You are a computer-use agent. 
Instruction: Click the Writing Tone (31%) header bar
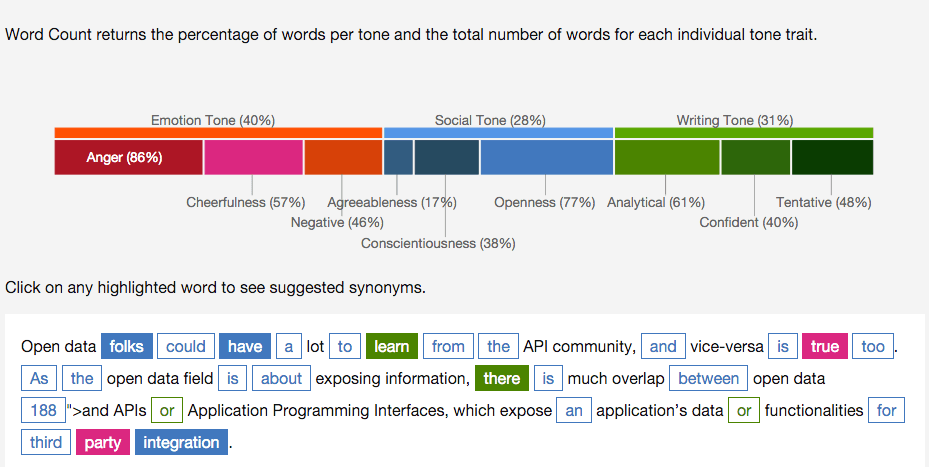743,132
